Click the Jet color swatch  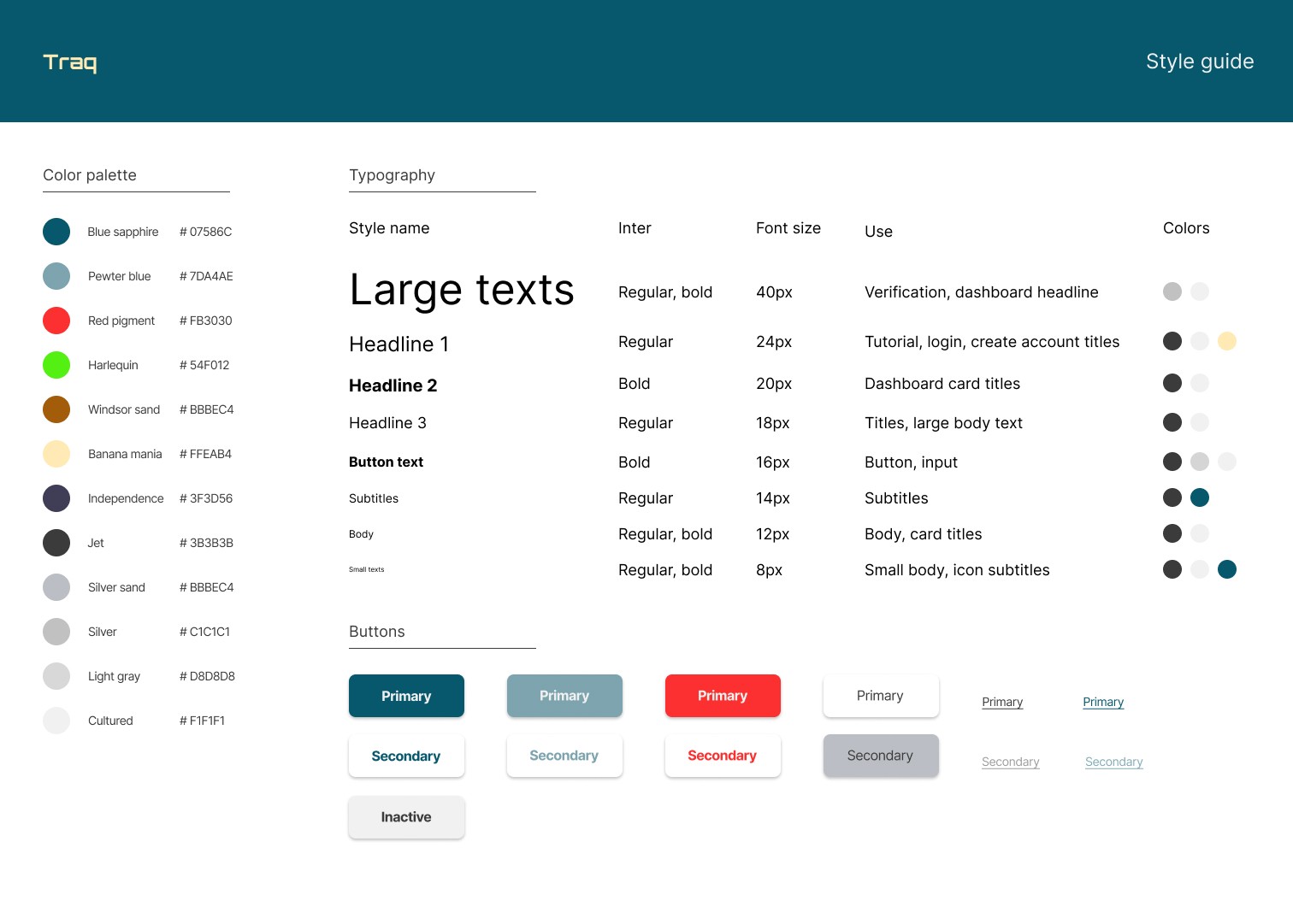[56, 543]
